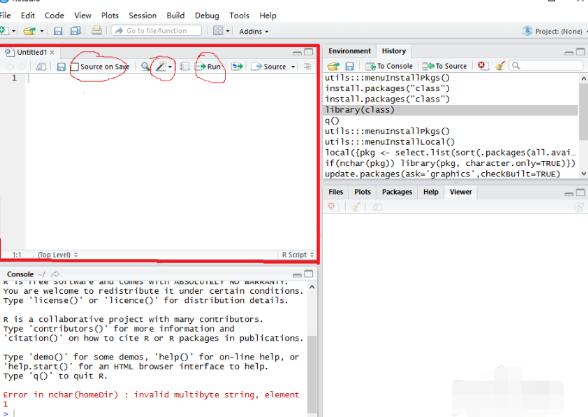Clear all history with broom icon
Viewport: 588px width, 417px height.
click(500, 66)
